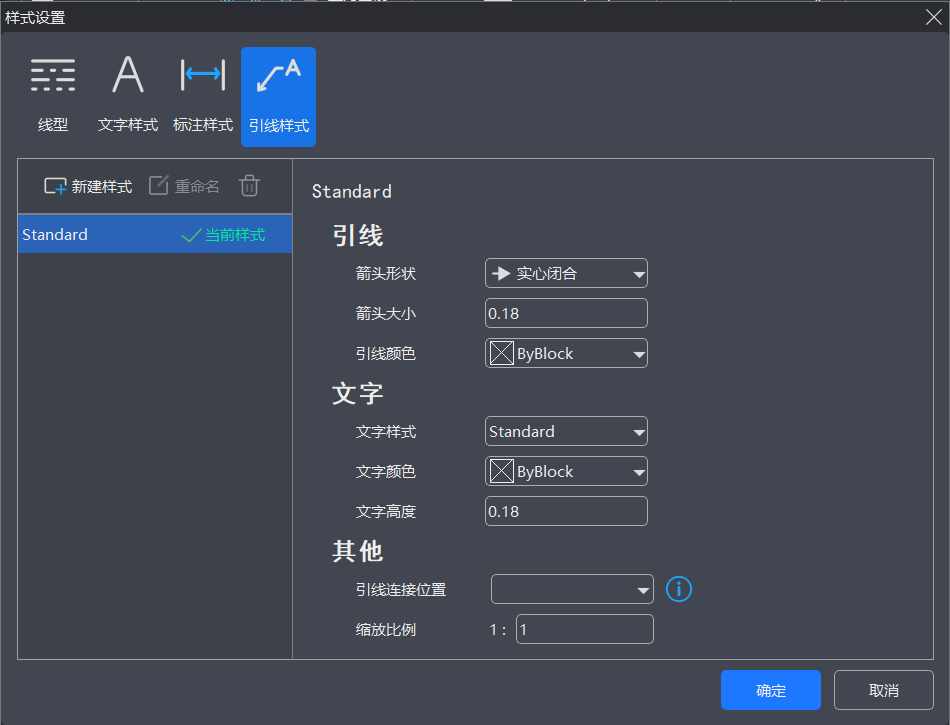Click the 箭头大小 arrow size field
The image size is (950, 725).
click(x=566, y=313)
